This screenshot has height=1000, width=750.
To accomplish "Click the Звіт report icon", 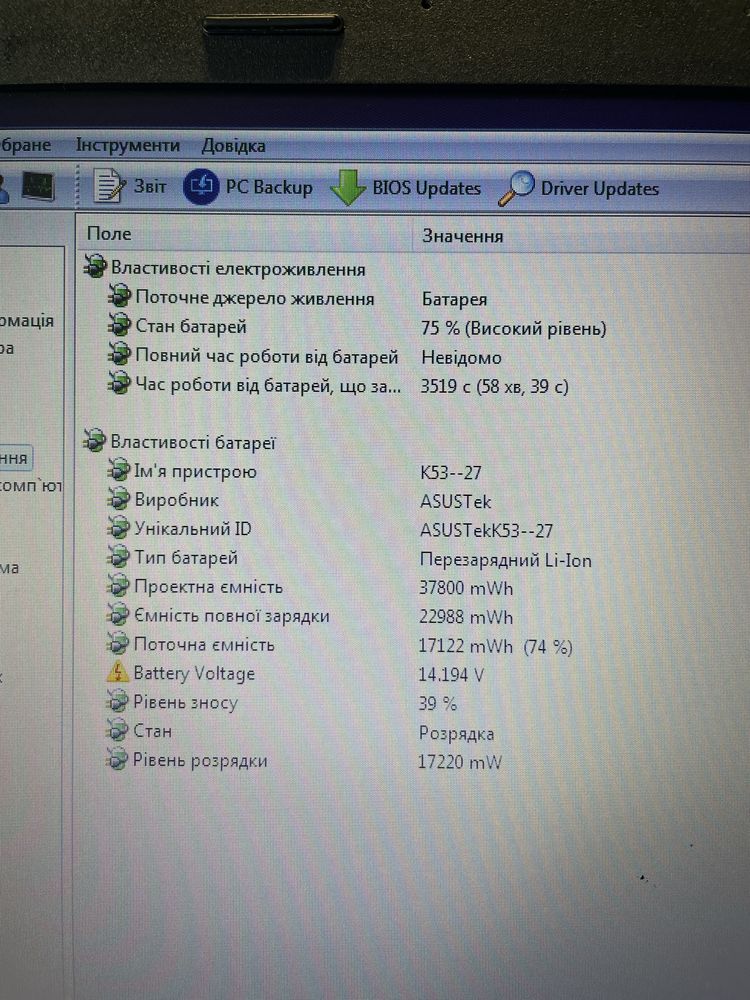I will (x=110, y=186).
